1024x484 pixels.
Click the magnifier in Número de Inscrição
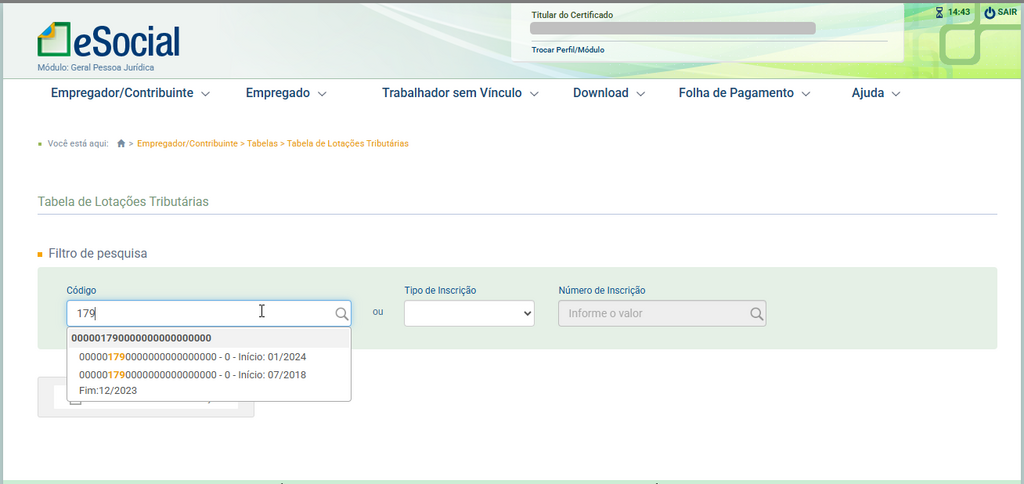[x=756, y=314]
